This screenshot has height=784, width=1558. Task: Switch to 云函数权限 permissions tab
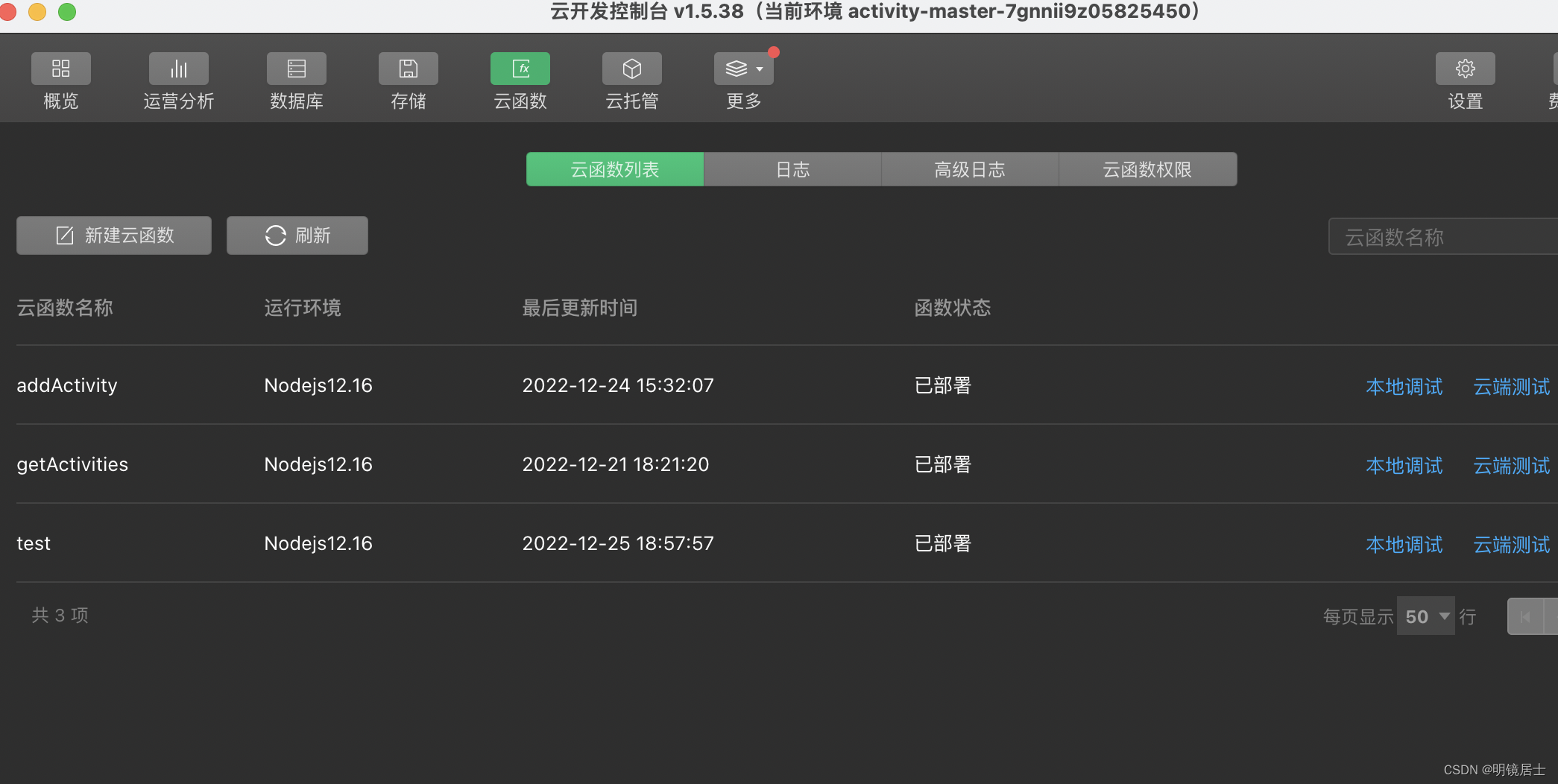(1148, 169)
